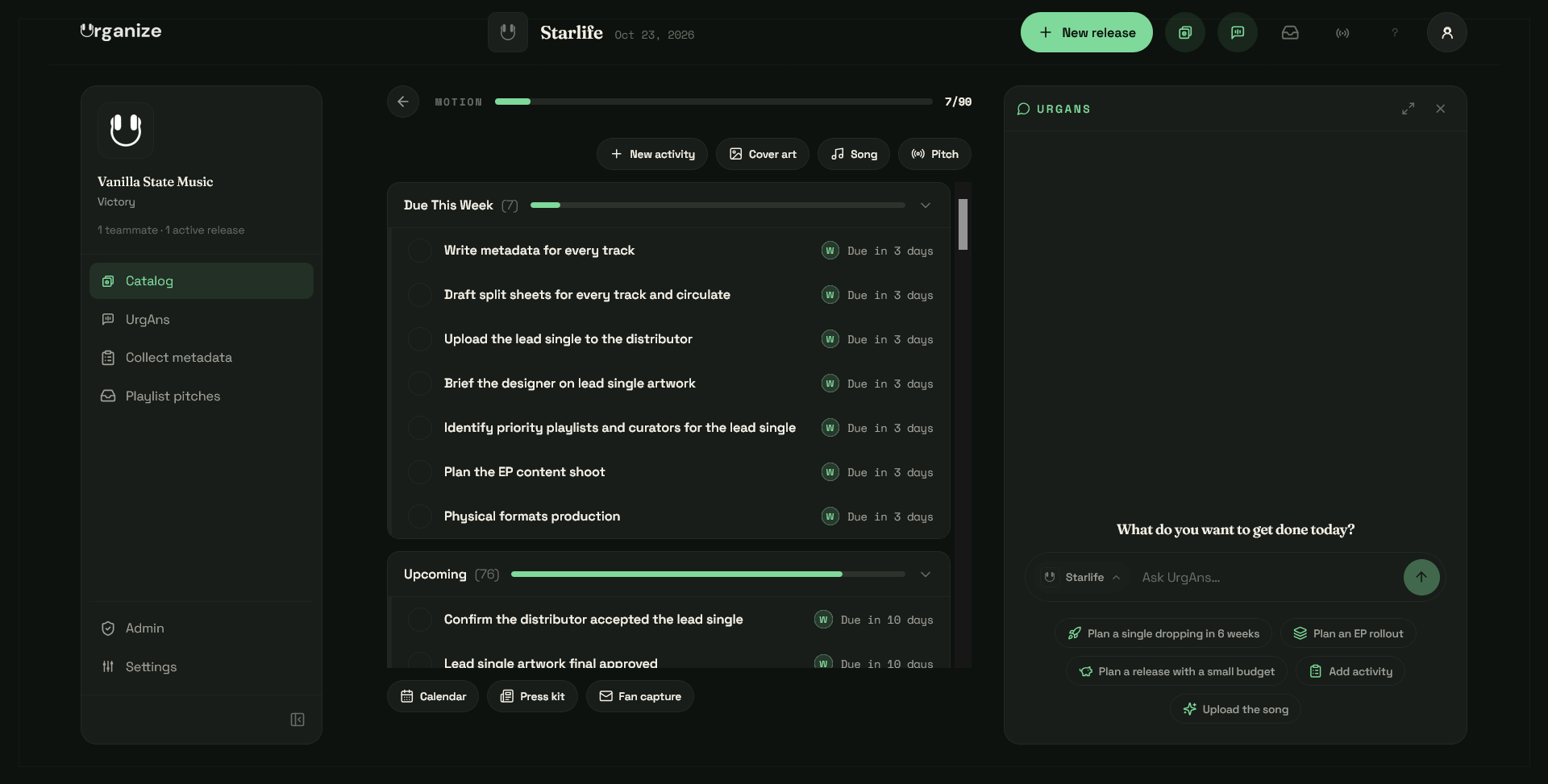Click assignee avatar on Write metadata row
Screen dimensions: 1548x784
coord(830,251)
